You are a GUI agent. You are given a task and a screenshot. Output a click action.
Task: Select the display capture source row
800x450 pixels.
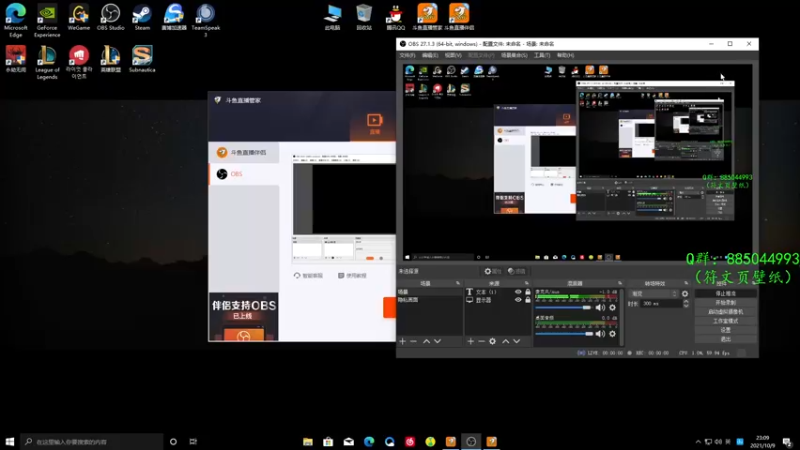point(498,300)
